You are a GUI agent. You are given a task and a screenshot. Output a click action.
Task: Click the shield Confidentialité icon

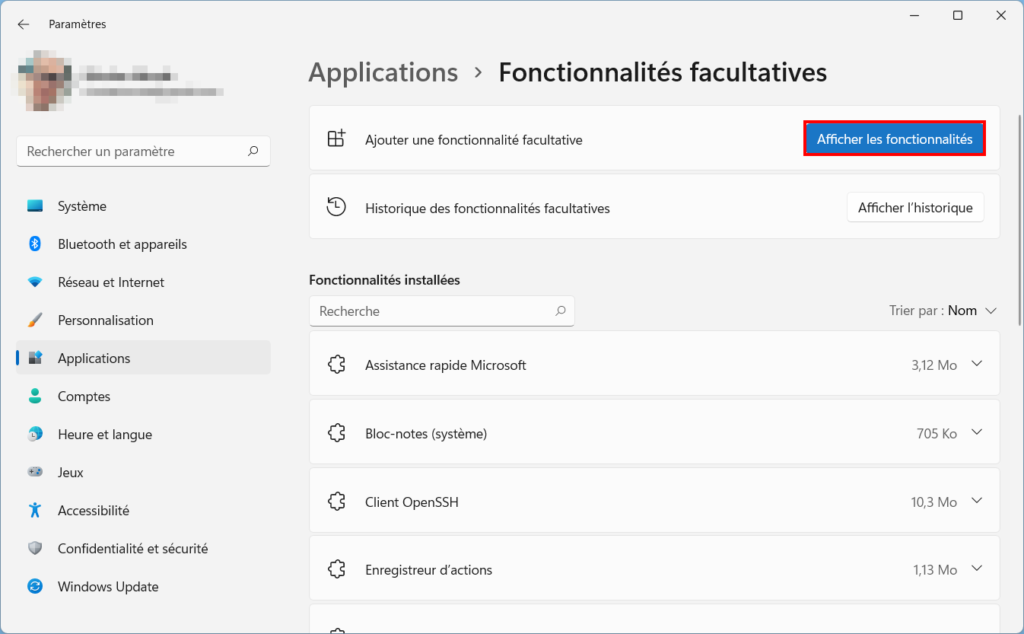[x=35, y=548]
